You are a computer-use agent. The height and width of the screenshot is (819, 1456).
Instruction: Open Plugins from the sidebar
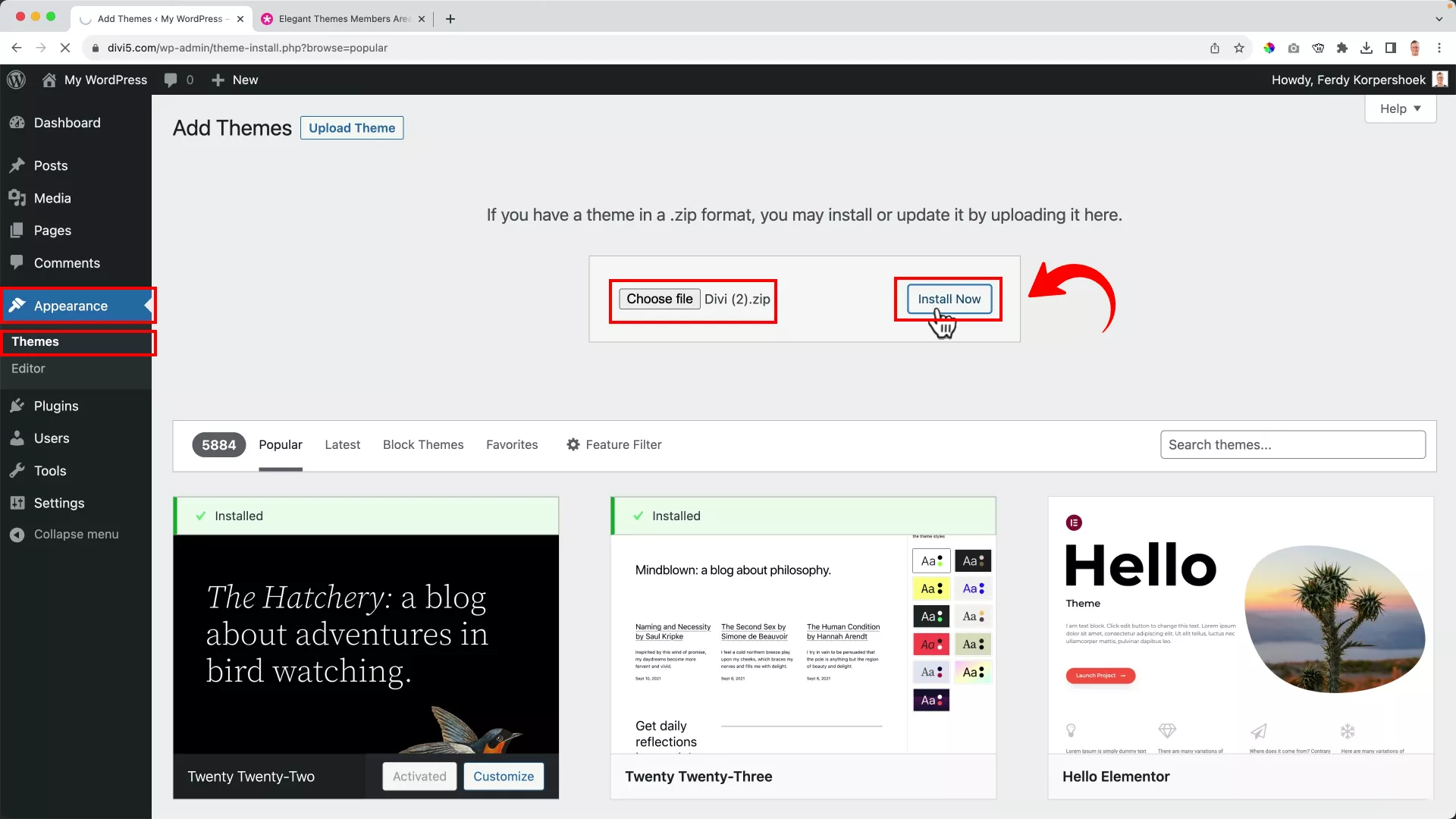click(55, 406)
